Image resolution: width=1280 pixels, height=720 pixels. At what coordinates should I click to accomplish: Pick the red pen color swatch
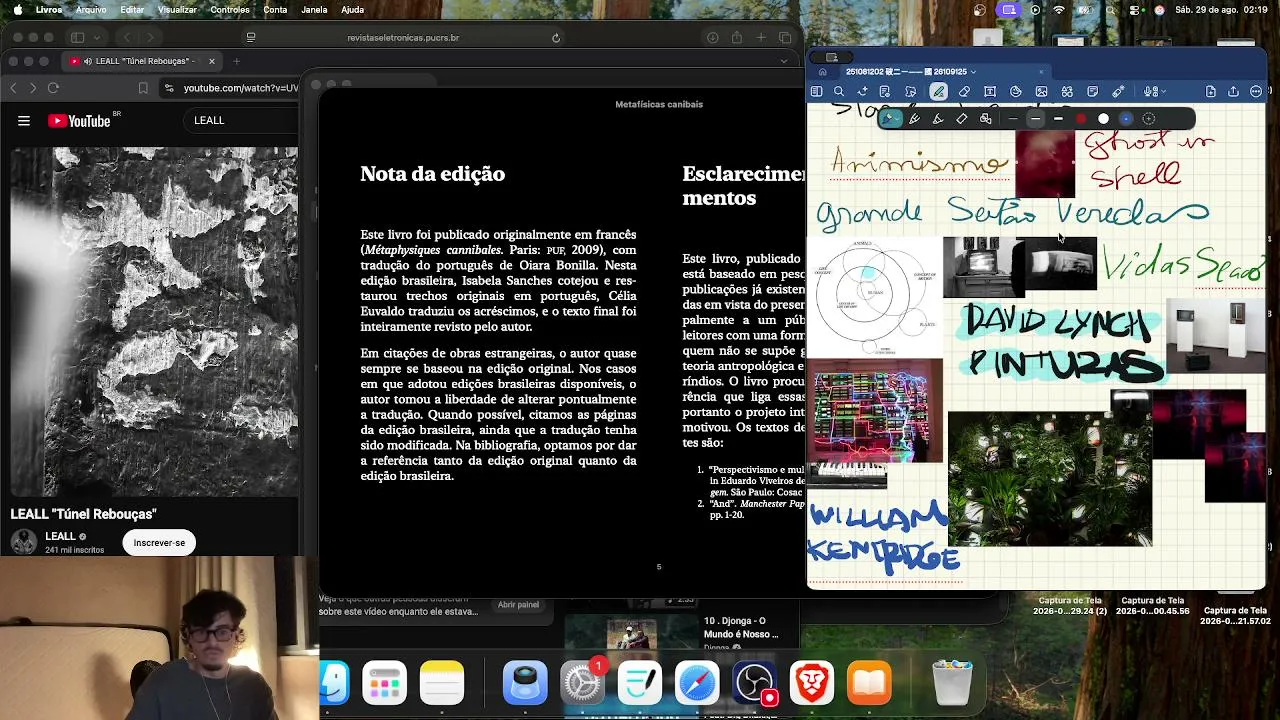tap(1081, 119)
